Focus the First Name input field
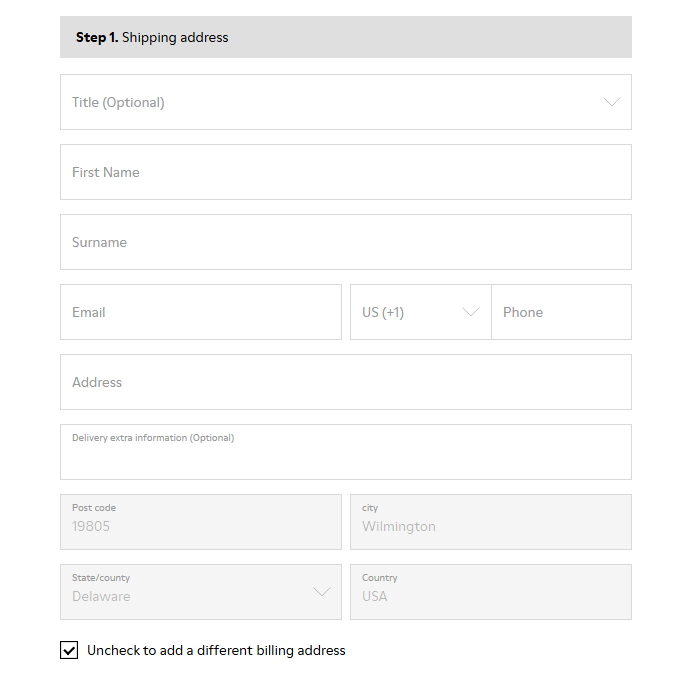This screenshot has height=678, width=676. click(345, 172)
